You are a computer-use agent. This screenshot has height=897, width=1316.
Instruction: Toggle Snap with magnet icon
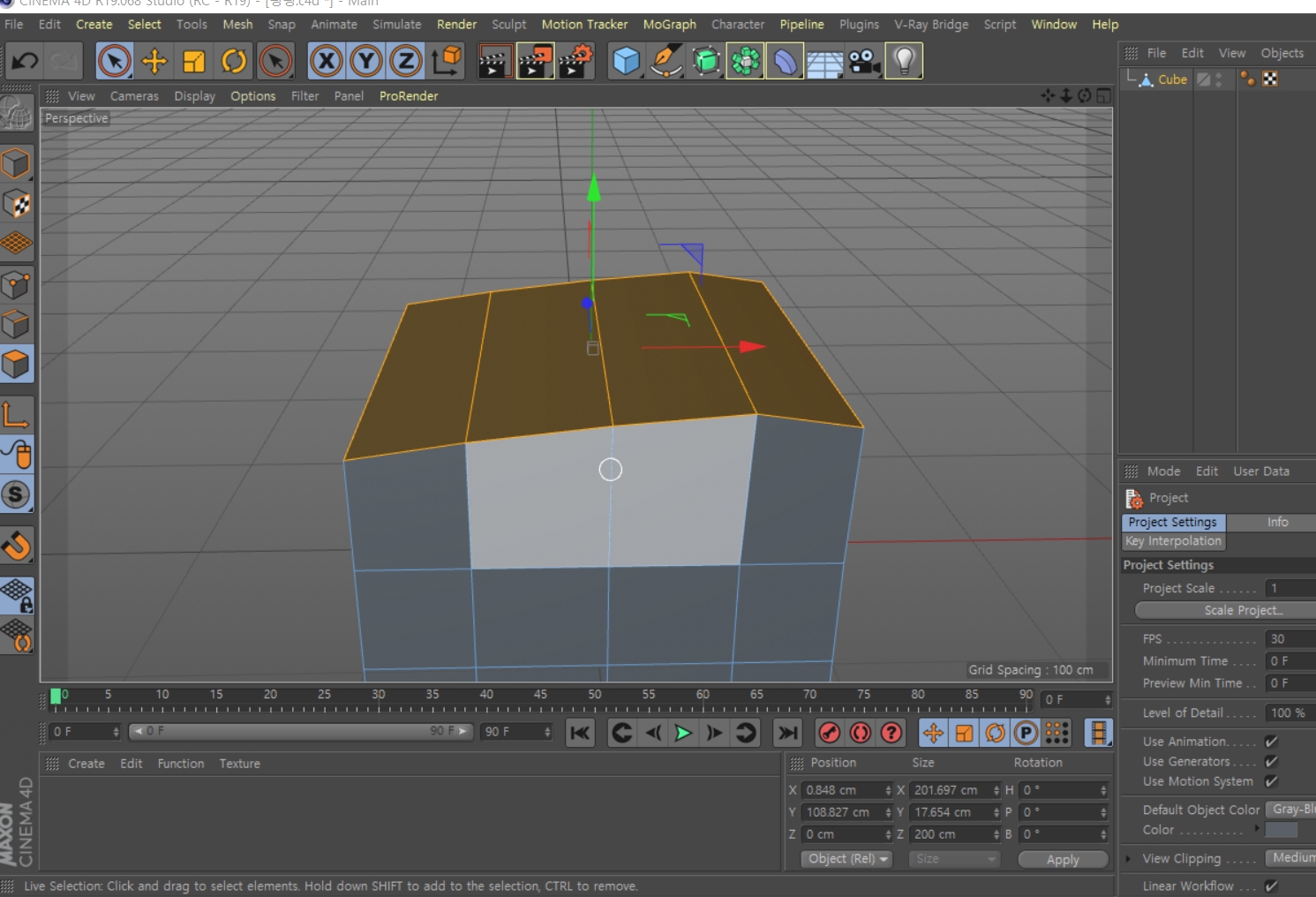(x=17, y=546)
